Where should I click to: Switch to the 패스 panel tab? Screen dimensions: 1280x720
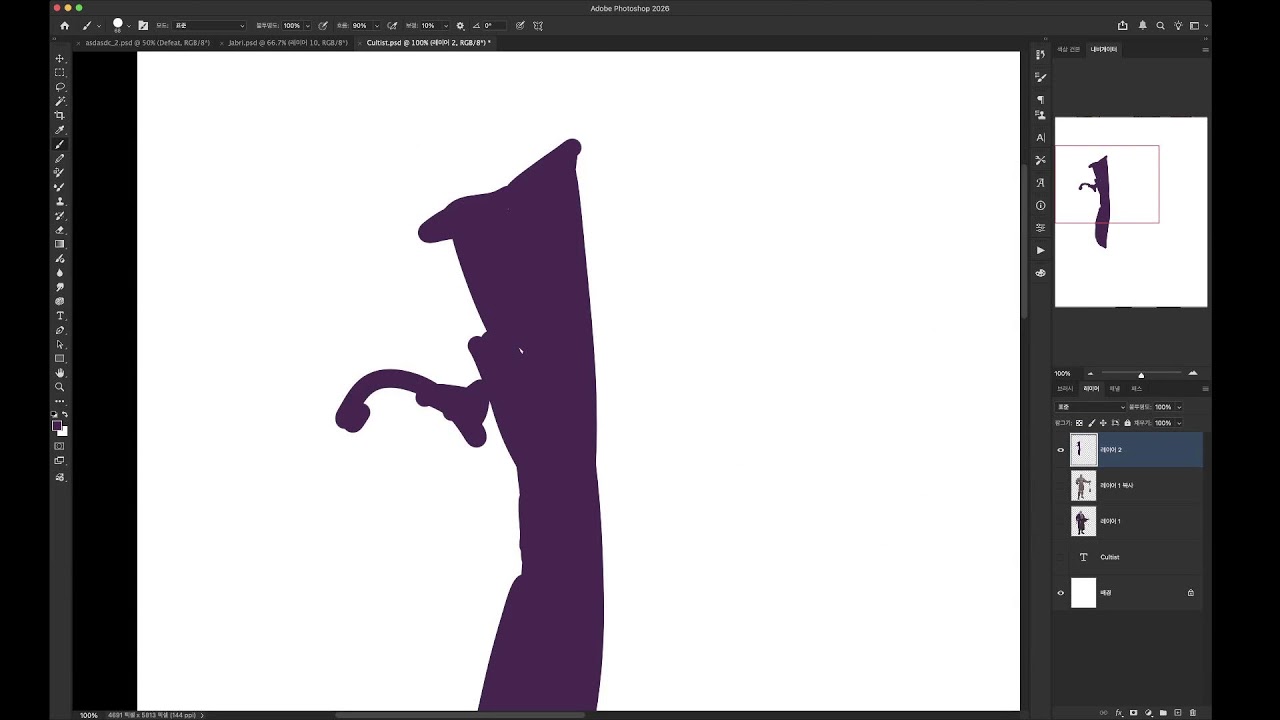pyautogui.click(x=1137, y=388)
